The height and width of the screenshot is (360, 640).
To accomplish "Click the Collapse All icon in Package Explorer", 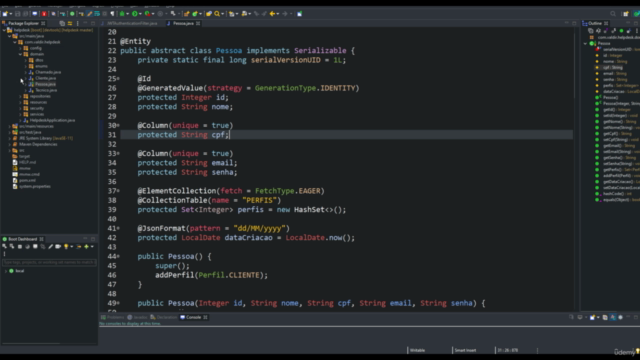I will click(62, 23).
